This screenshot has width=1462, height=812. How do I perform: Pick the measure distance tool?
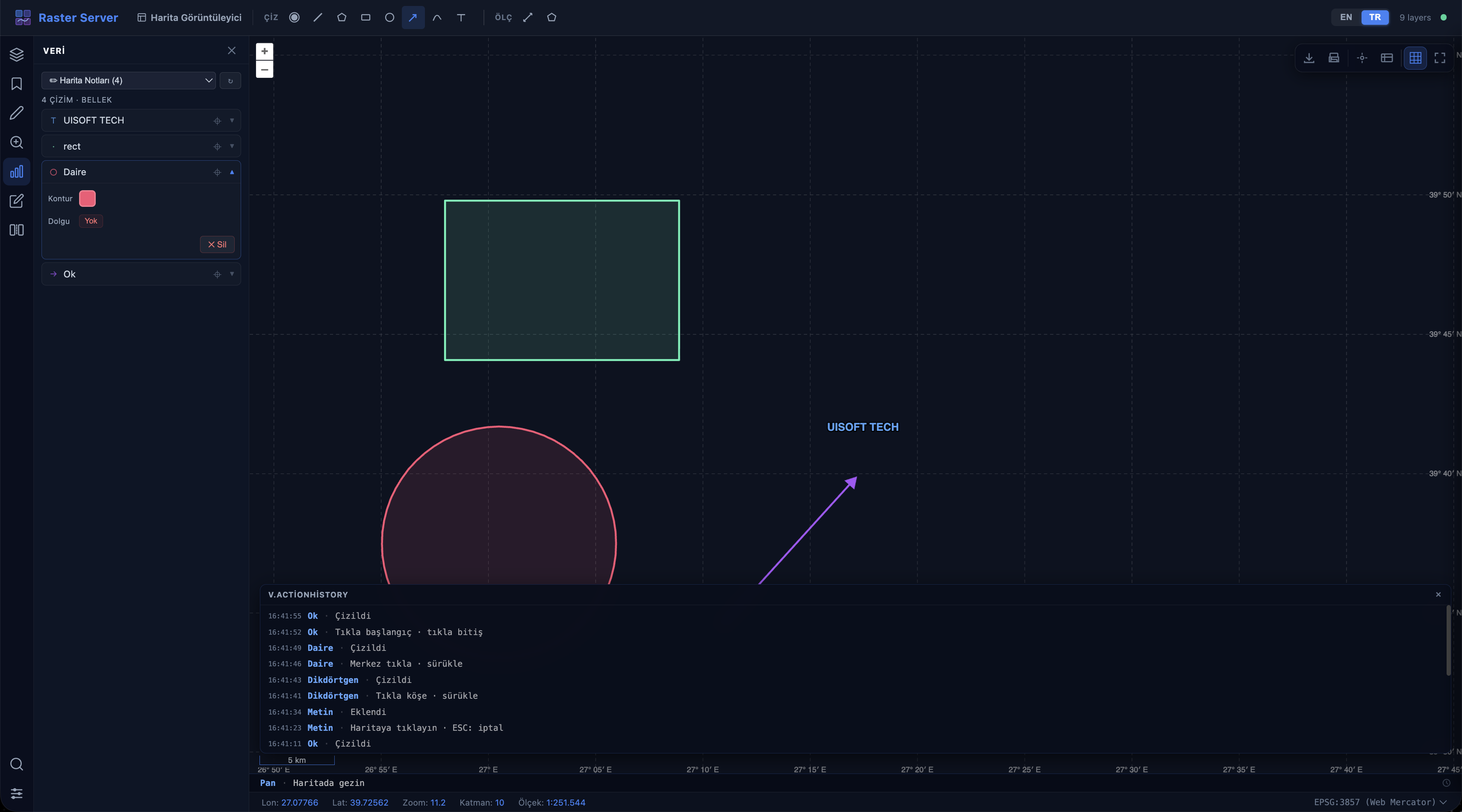(528, 17)
